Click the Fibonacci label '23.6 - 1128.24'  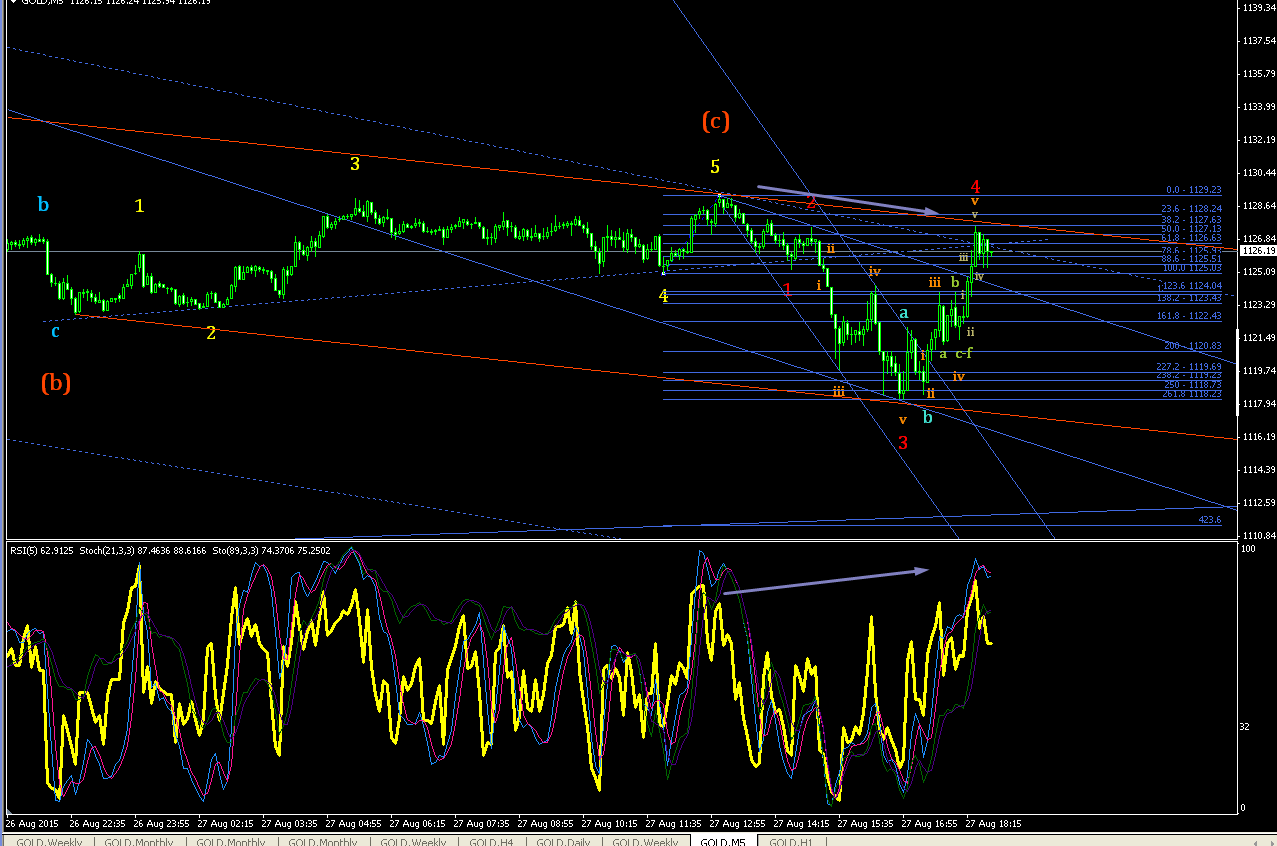point(1192,209)
